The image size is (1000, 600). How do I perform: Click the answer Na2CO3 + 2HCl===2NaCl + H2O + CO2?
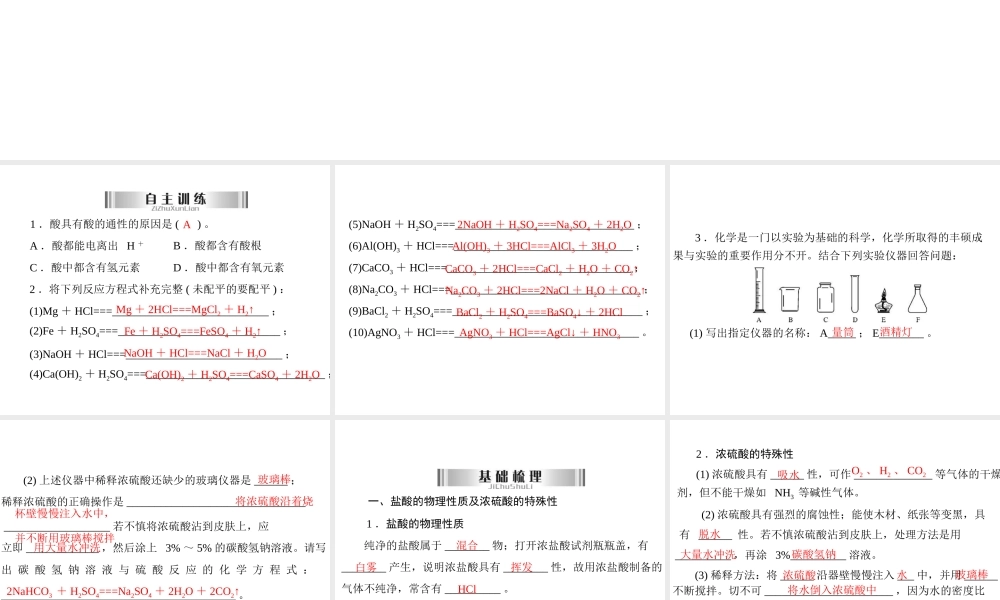[x=546, y=291]
